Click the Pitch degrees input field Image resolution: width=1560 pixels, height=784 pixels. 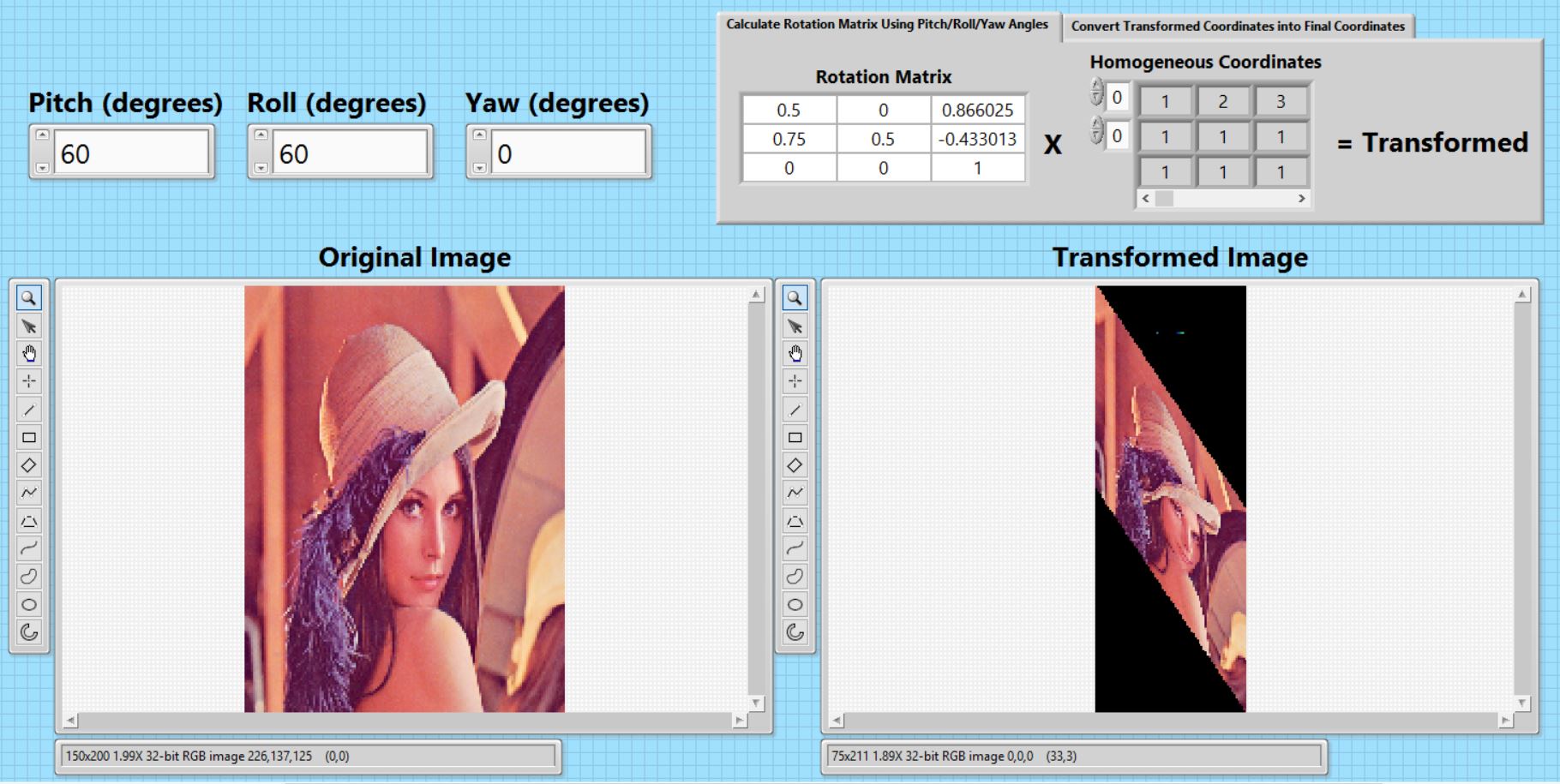[132, 153]
